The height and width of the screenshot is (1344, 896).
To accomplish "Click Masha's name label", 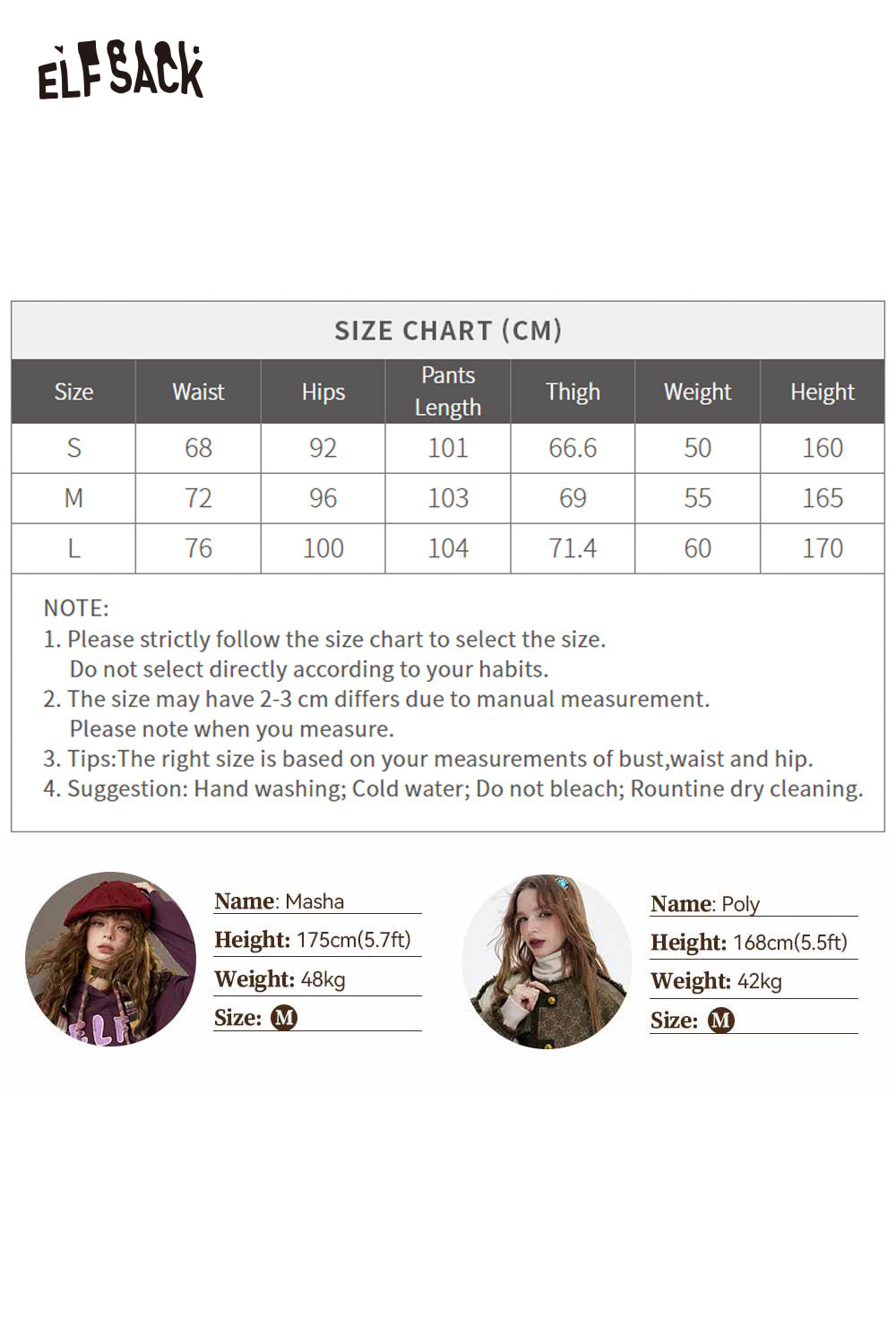I will (x=280, y=901).
